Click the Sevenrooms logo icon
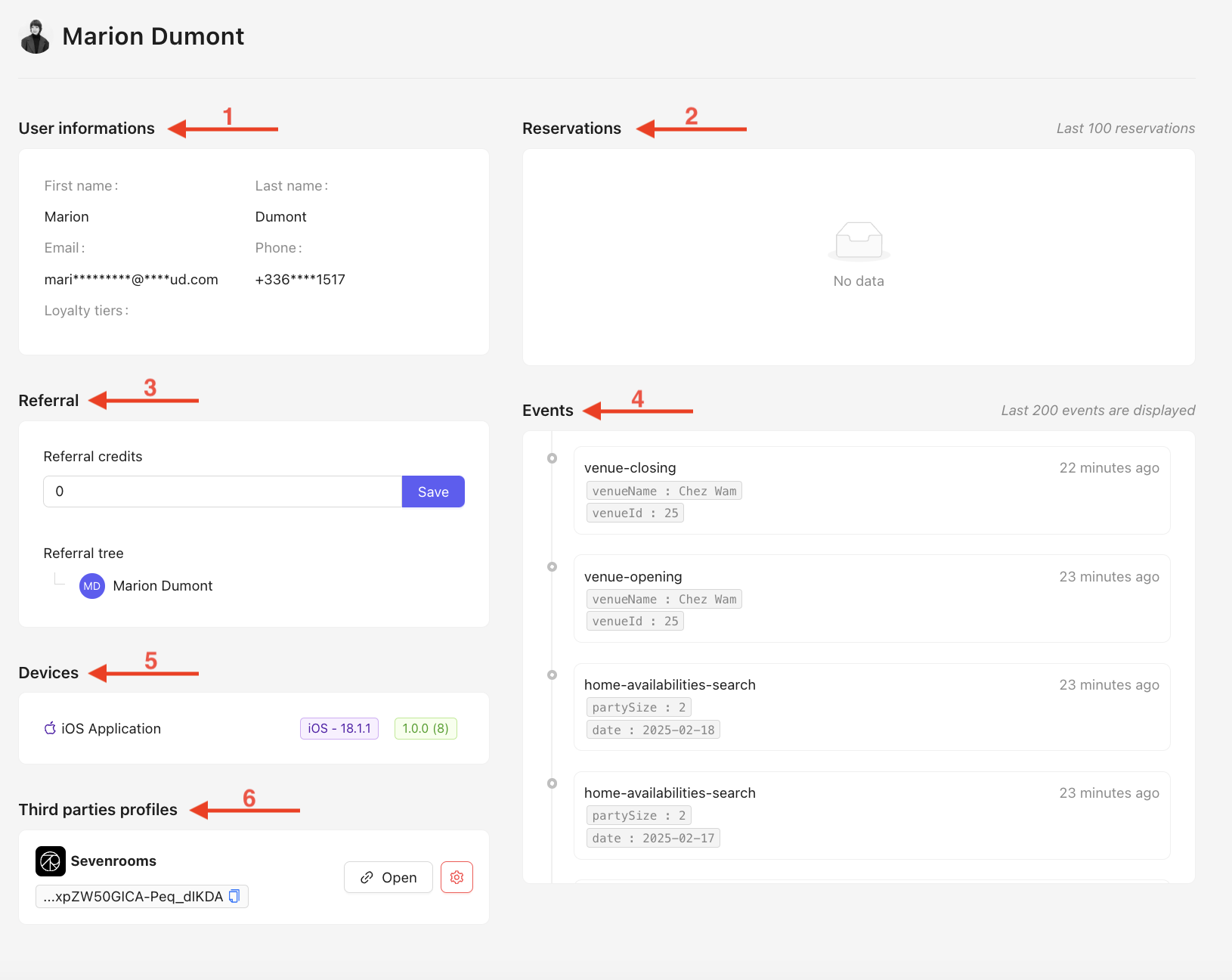This screenshot has height=980, width=1232. (51, 861)
